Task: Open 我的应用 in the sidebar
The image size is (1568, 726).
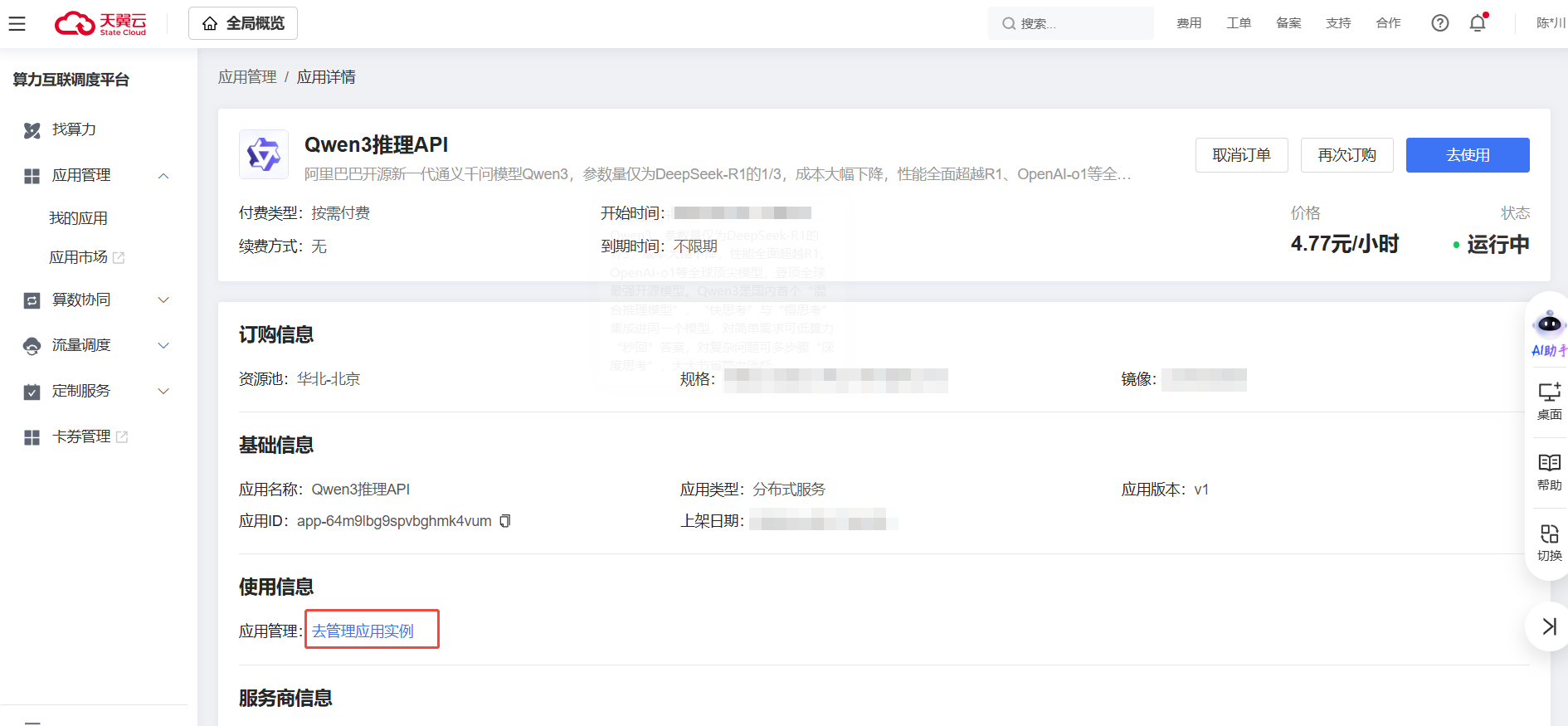Action: (x=78, y=218)
